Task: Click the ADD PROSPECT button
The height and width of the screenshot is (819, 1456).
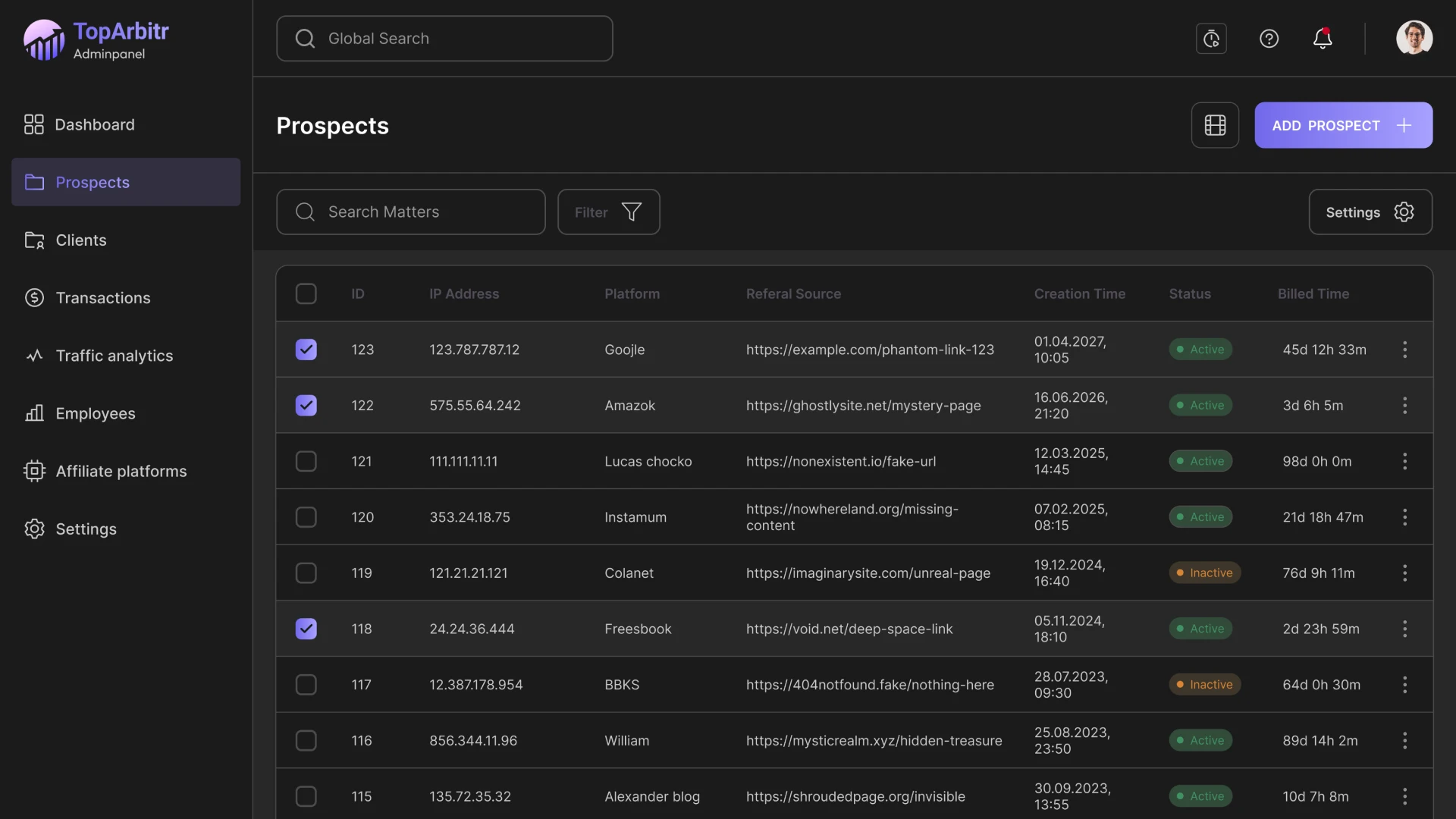Action: coord(1342,125)
